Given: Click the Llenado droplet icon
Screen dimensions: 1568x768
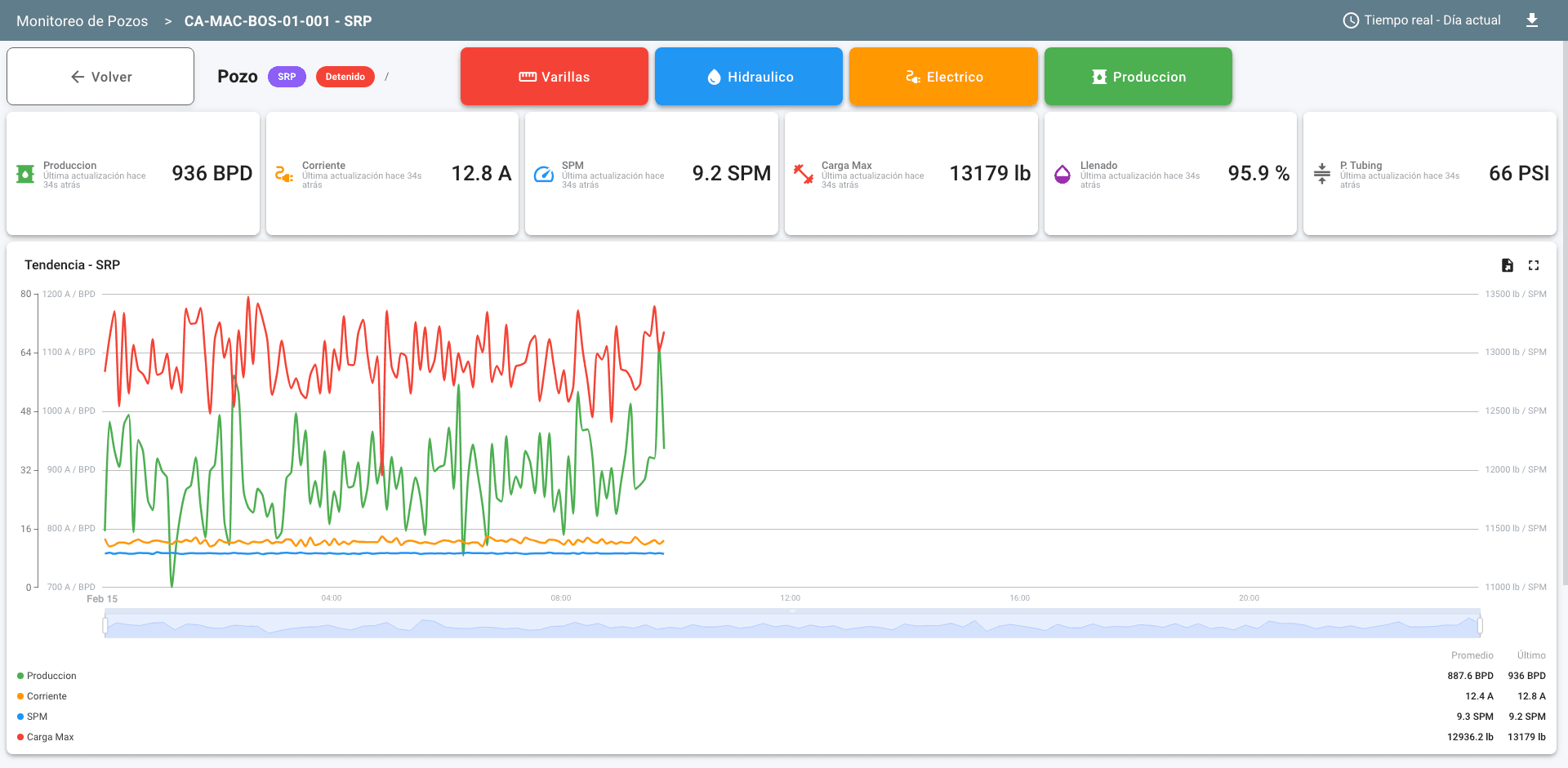Looking at the screenshot, I should pyautogui.click(x=1062, y=173).
